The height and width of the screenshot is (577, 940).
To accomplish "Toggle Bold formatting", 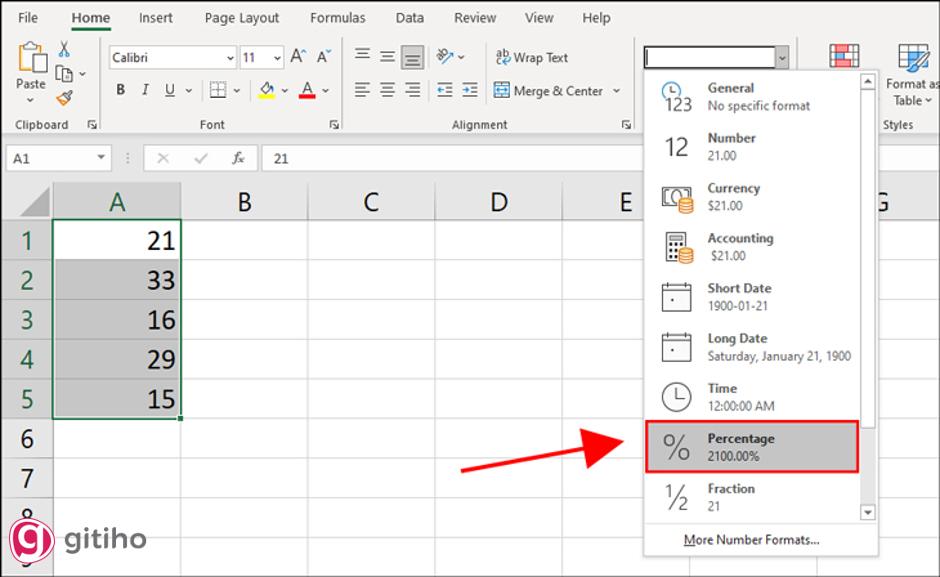I will 120,90.
